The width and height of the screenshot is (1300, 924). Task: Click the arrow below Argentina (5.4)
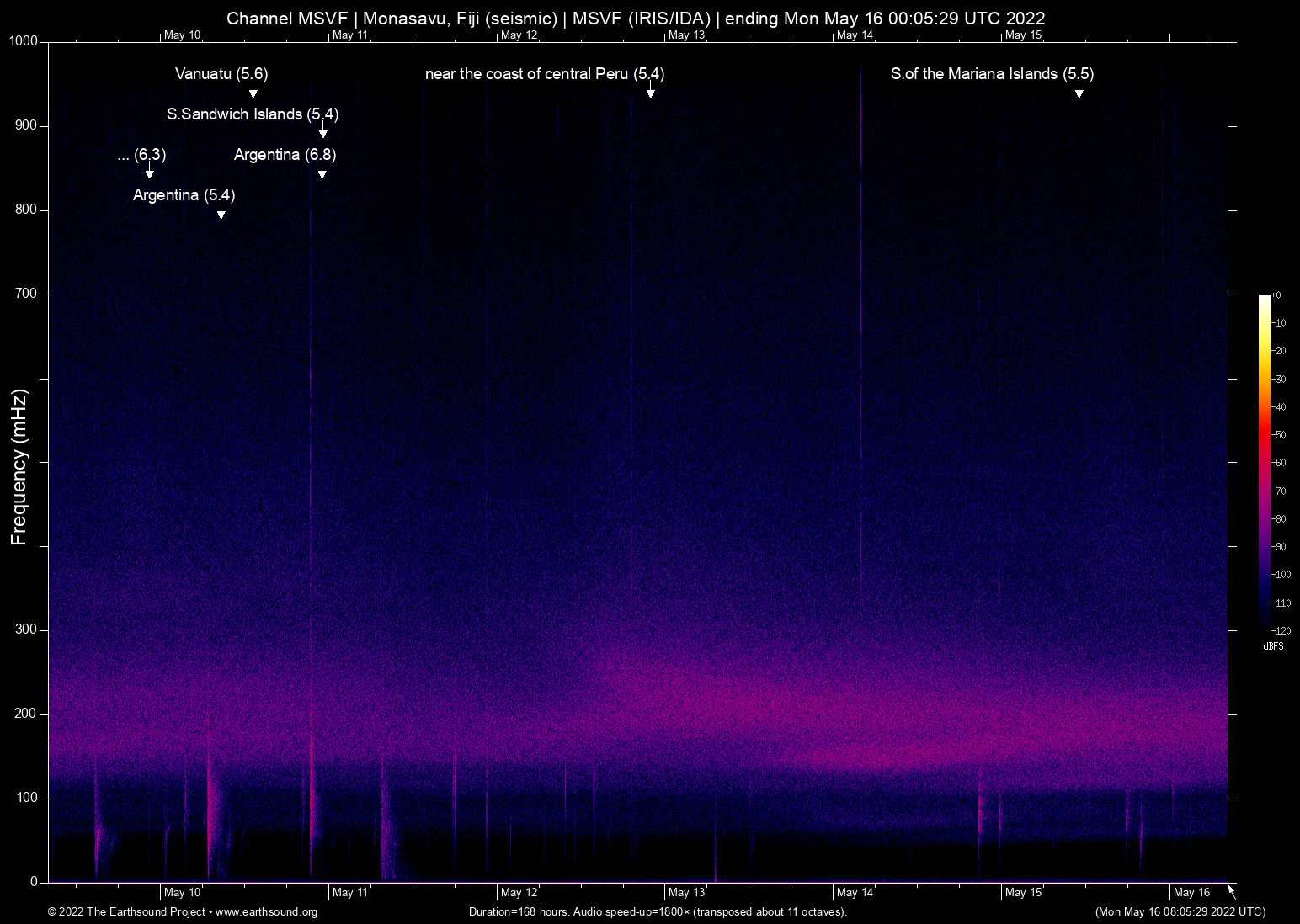pos(221,212)
